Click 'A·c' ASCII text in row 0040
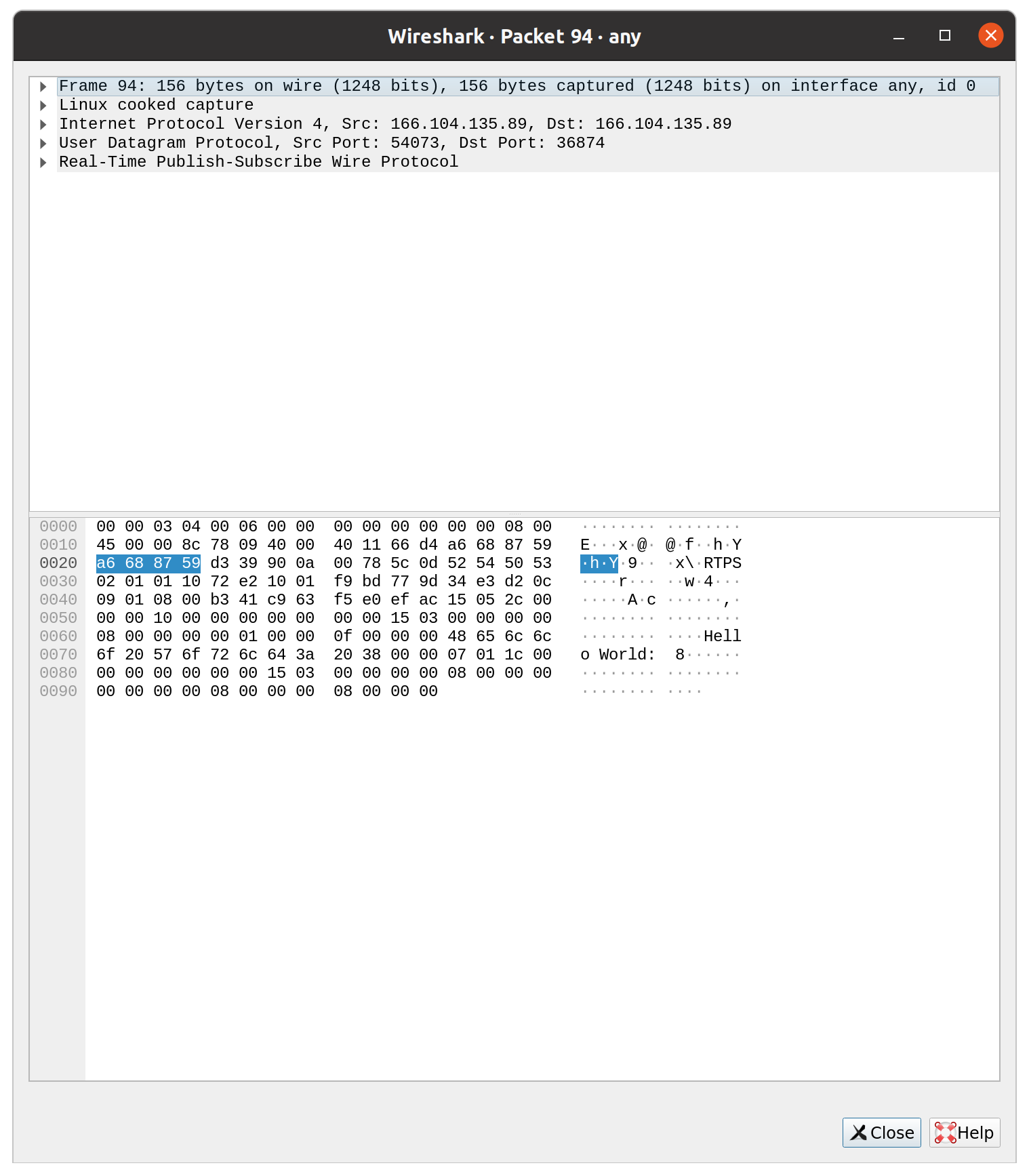 642,600
